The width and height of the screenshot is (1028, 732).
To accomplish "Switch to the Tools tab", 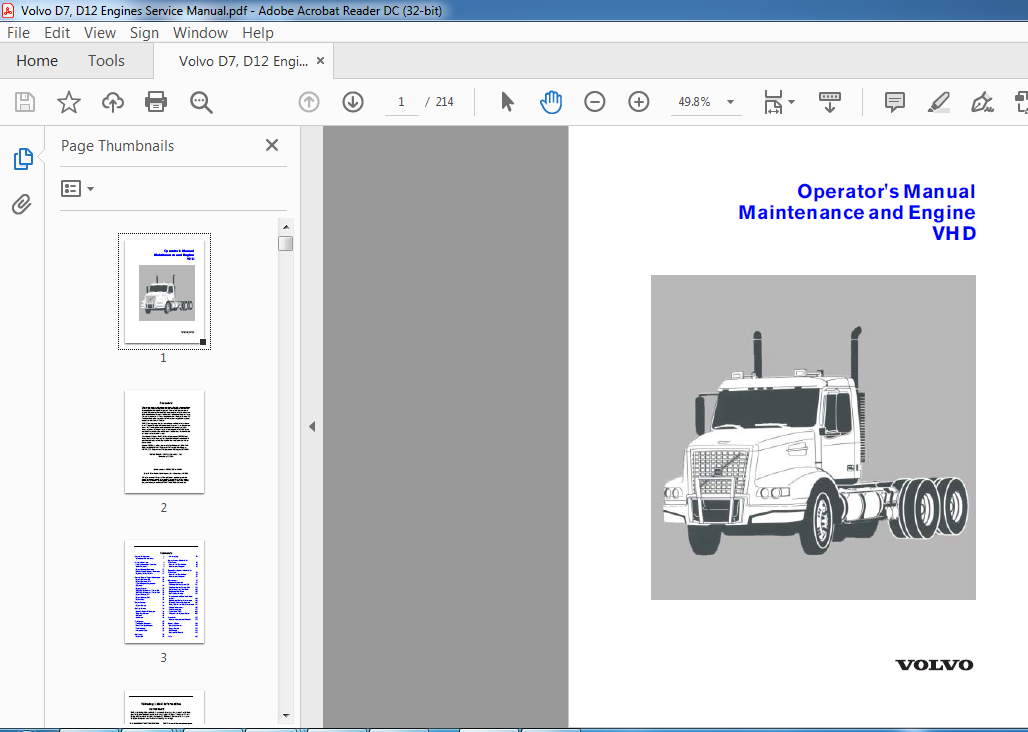I will (x=106, y=61).
